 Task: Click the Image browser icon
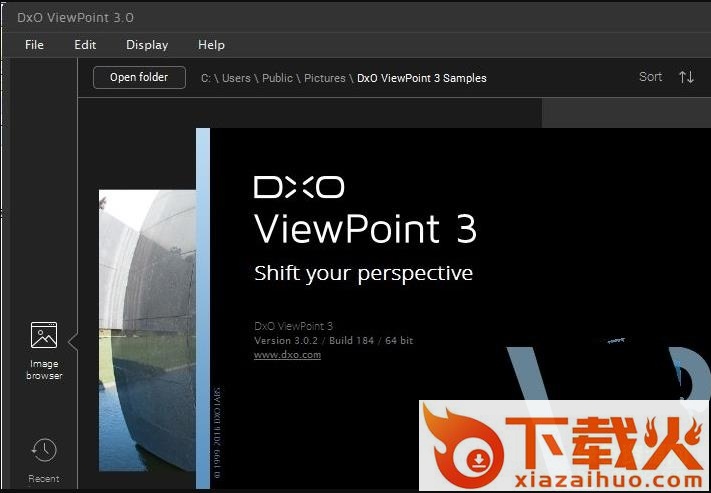click(x=44, y=335)
